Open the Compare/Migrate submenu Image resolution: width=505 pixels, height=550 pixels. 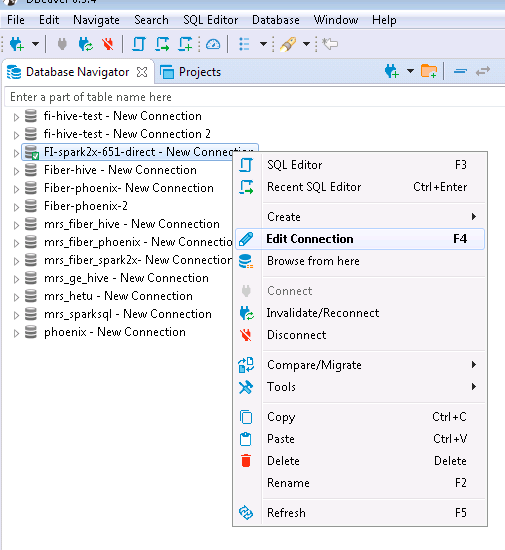(x=360, y=365)
